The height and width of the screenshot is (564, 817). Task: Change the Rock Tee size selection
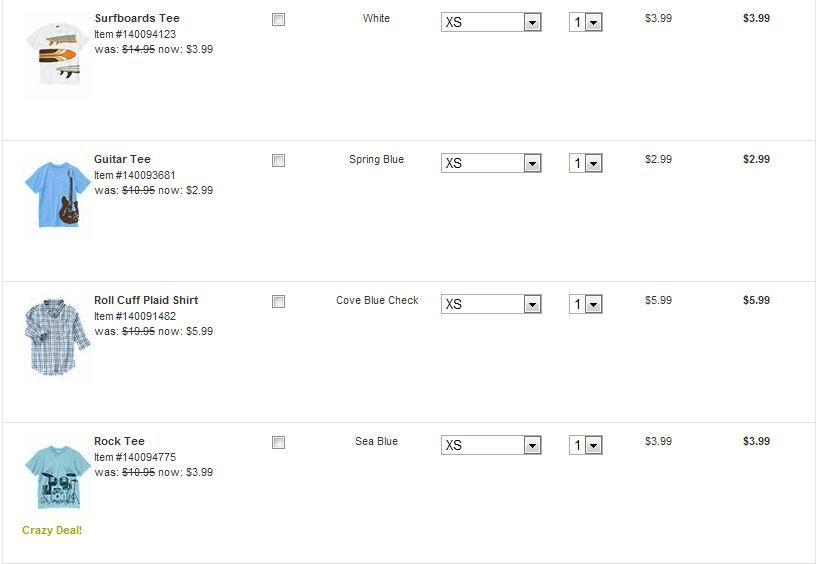(490, 445)
